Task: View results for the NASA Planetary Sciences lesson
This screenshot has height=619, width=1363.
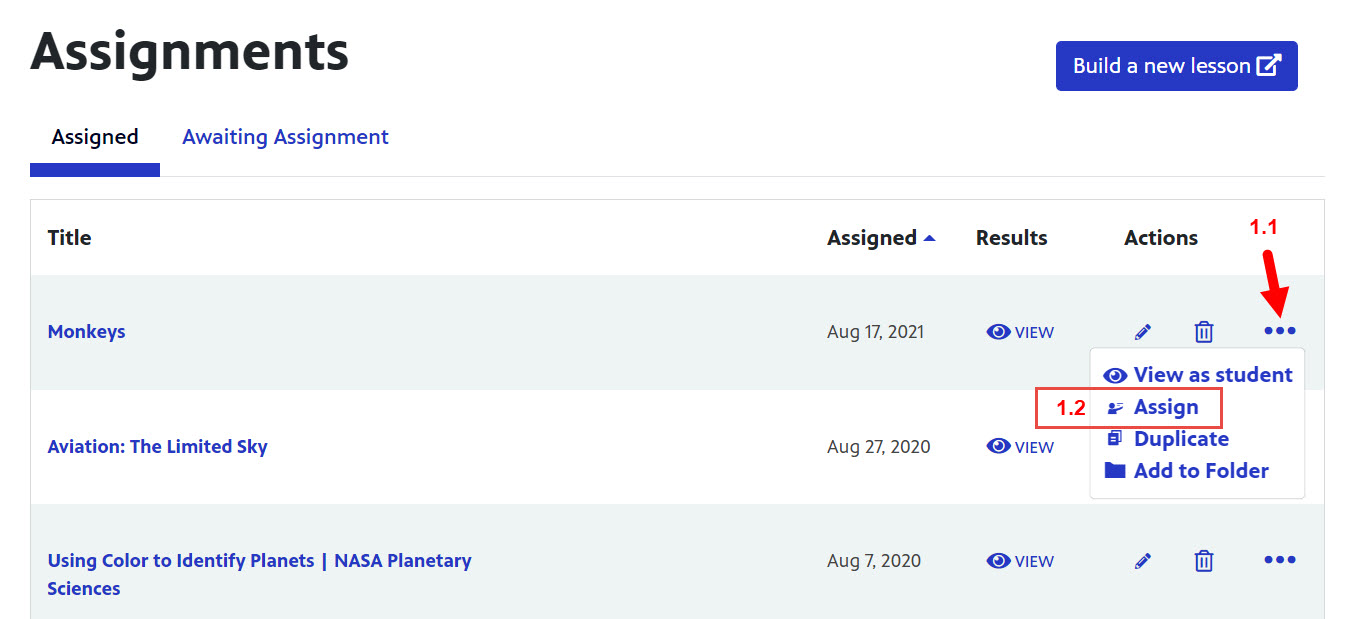Action: tap(1020, 561)
